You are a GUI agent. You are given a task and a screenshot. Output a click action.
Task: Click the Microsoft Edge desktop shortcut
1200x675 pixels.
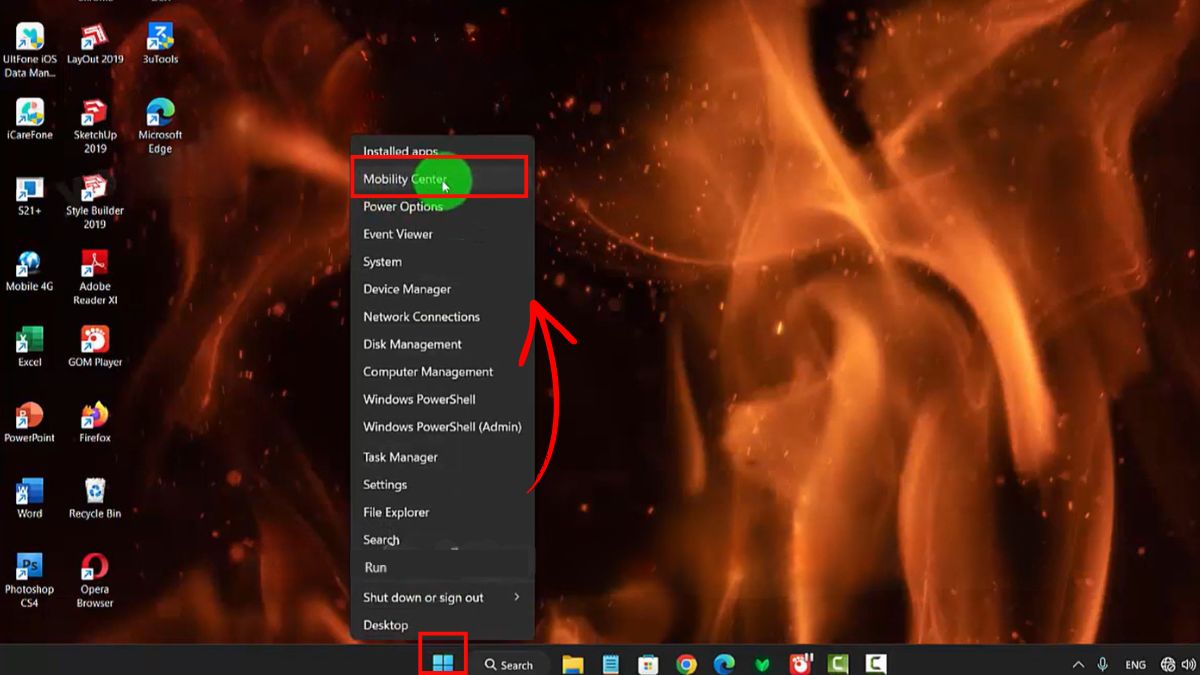point(160,127)
